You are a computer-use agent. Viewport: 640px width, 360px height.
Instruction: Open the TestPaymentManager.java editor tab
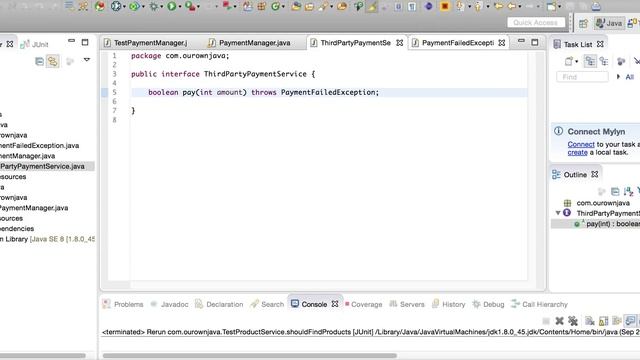(146, 43)
